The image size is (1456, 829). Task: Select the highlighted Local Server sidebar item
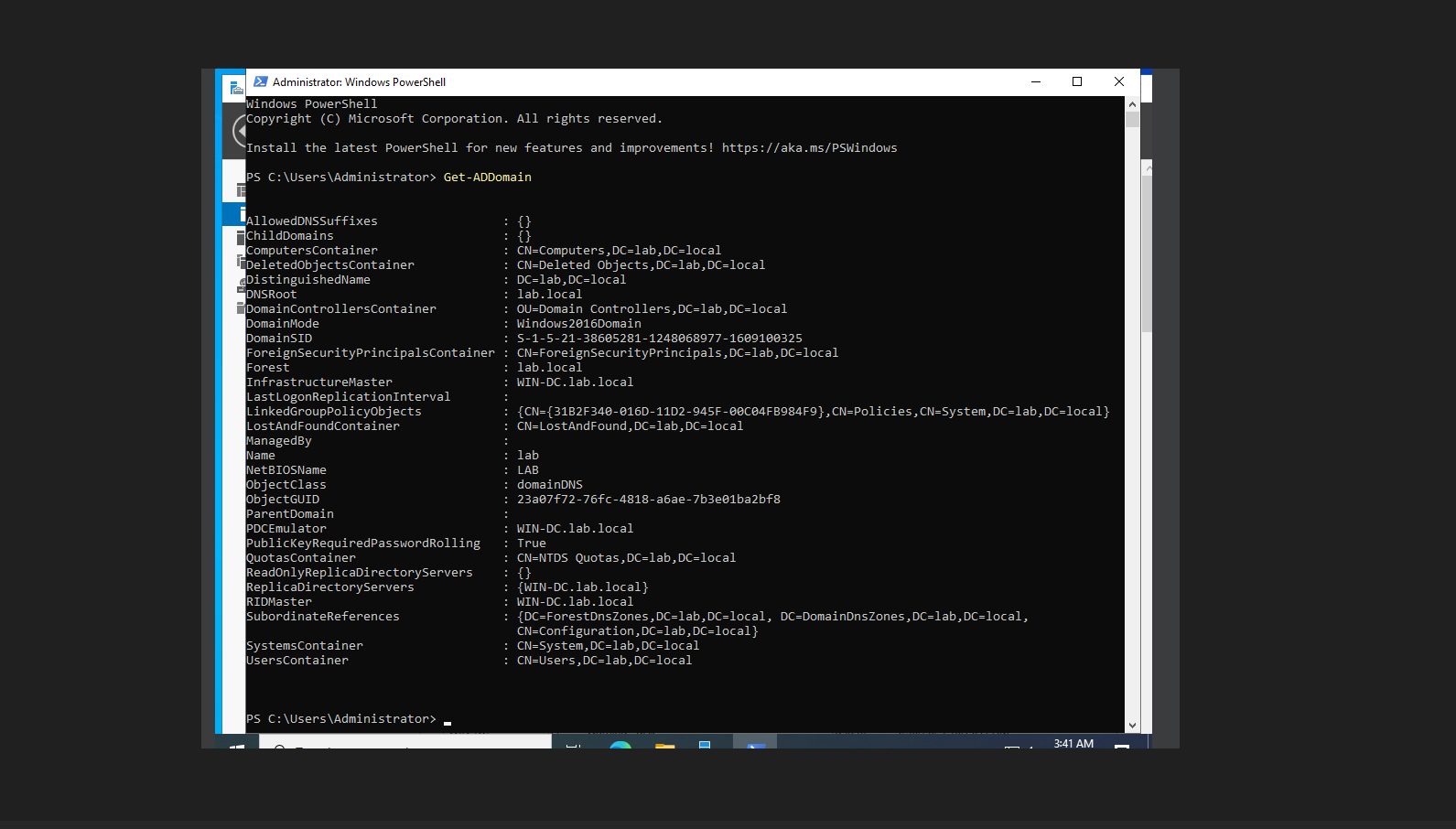[234, 213]
